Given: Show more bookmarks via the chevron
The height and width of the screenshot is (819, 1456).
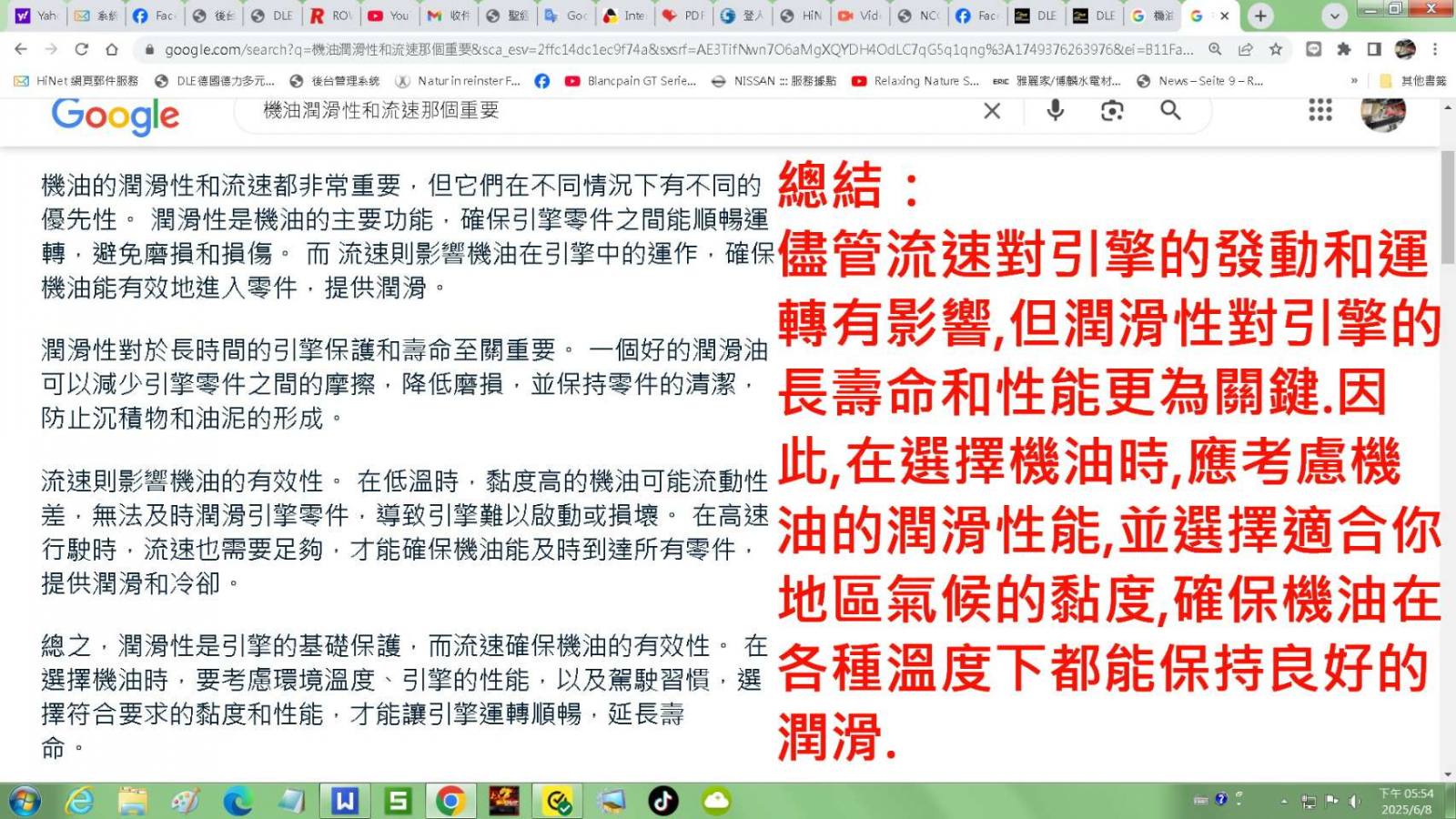Looking at the screenshot, I should pyautogui.click(x=1354, y=81).
